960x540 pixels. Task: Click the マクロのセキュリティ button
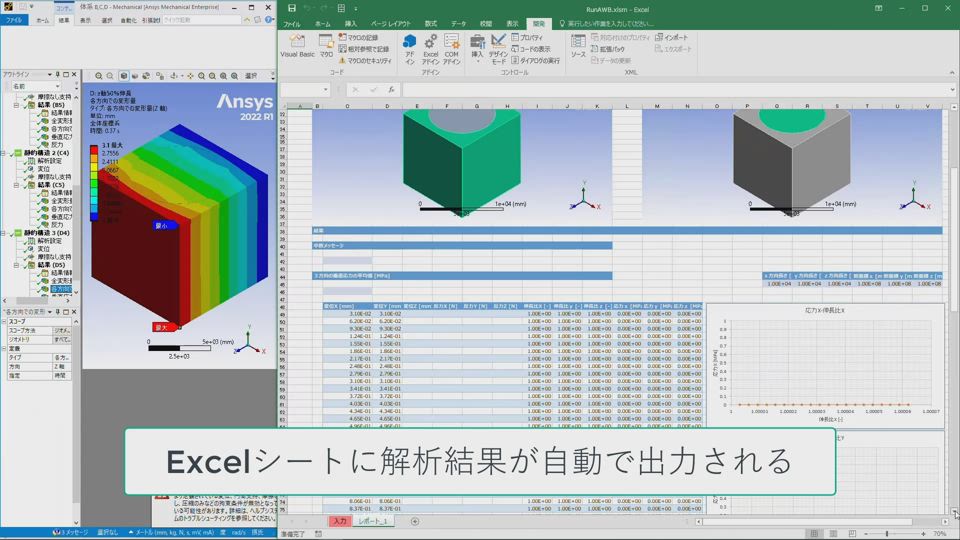(x=366, y=60)
